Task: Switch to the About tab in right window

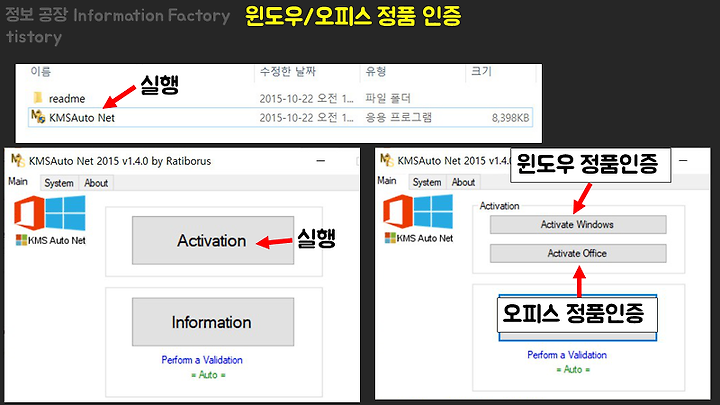Action: [x=463, y=182]
